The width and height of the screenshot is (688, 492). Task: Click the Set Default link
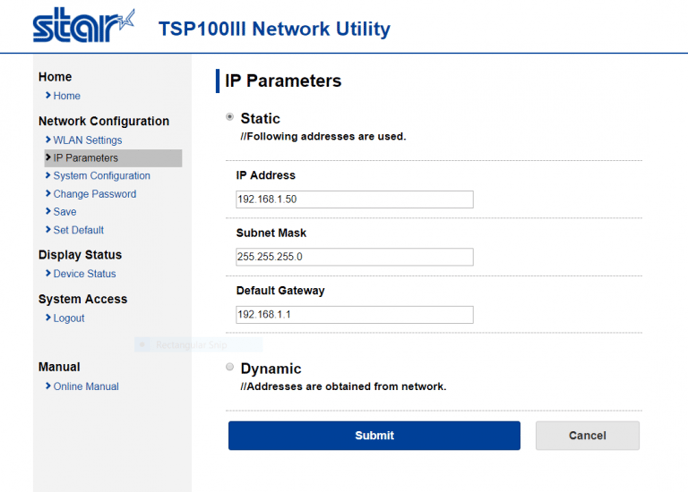click(79, 230)
